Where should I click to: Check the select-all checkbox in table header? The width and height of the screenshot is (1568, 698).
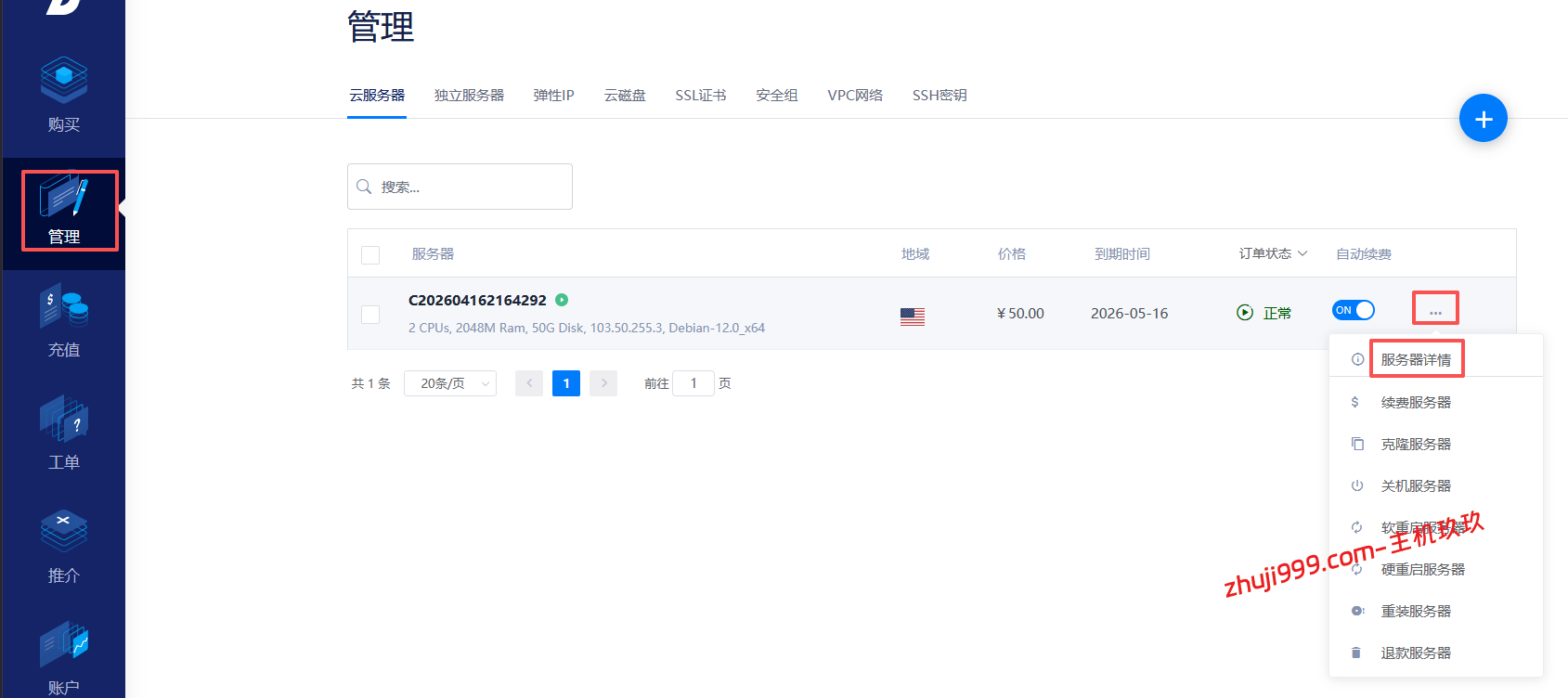click(370, 255)
